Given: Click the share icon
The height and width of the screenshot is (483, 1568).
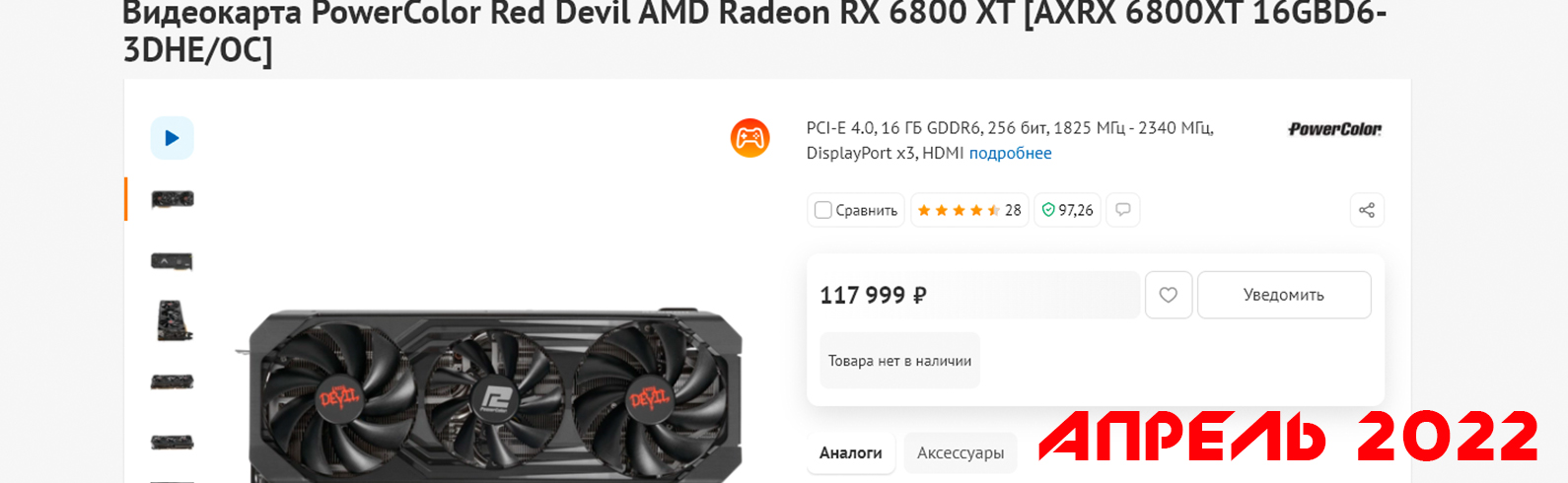Looking at the screenshot, I should coord(1367,210).
